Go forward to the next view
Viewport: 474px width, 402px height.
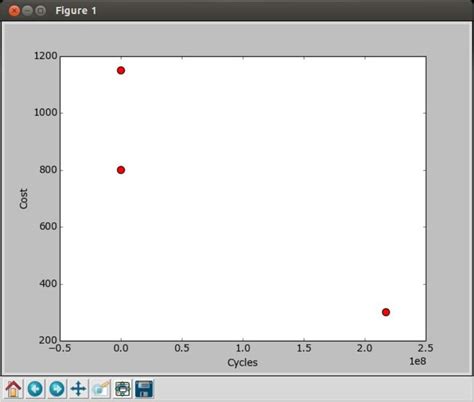(x=57, y=389)
